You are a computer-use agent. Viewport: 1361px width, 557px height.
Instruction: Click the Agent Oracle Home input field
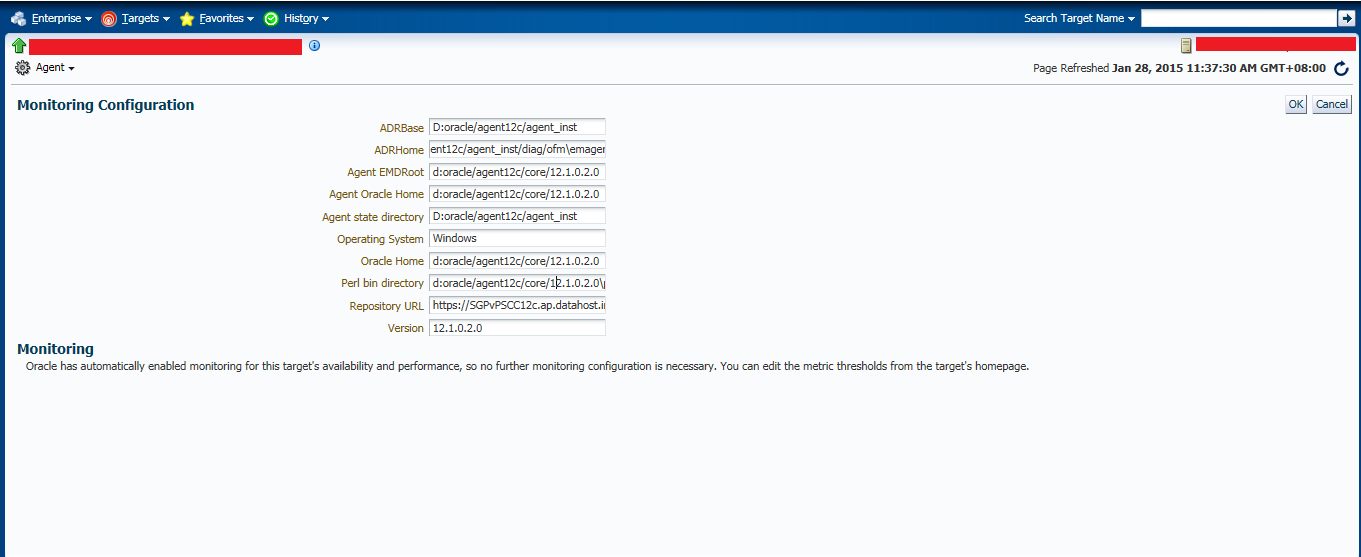point(517,194)
